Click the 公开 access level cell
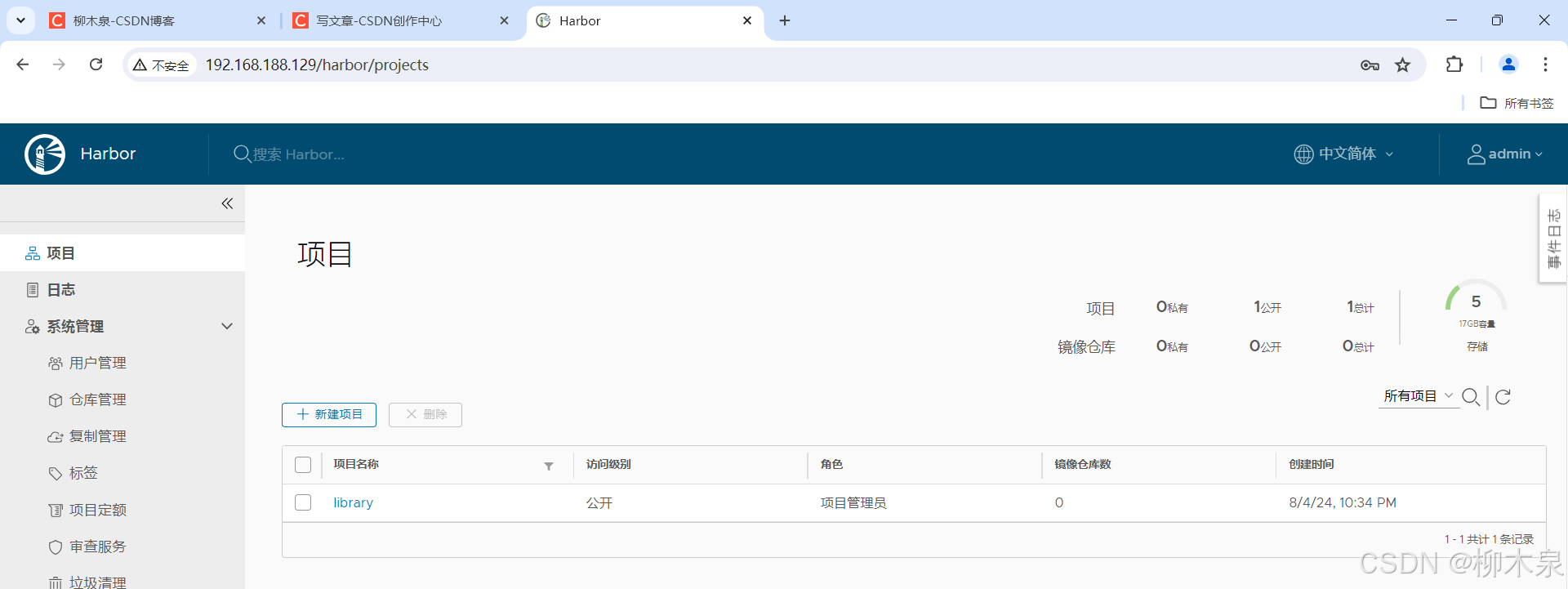Screen dimensions: 1568x589 point(599,503)
